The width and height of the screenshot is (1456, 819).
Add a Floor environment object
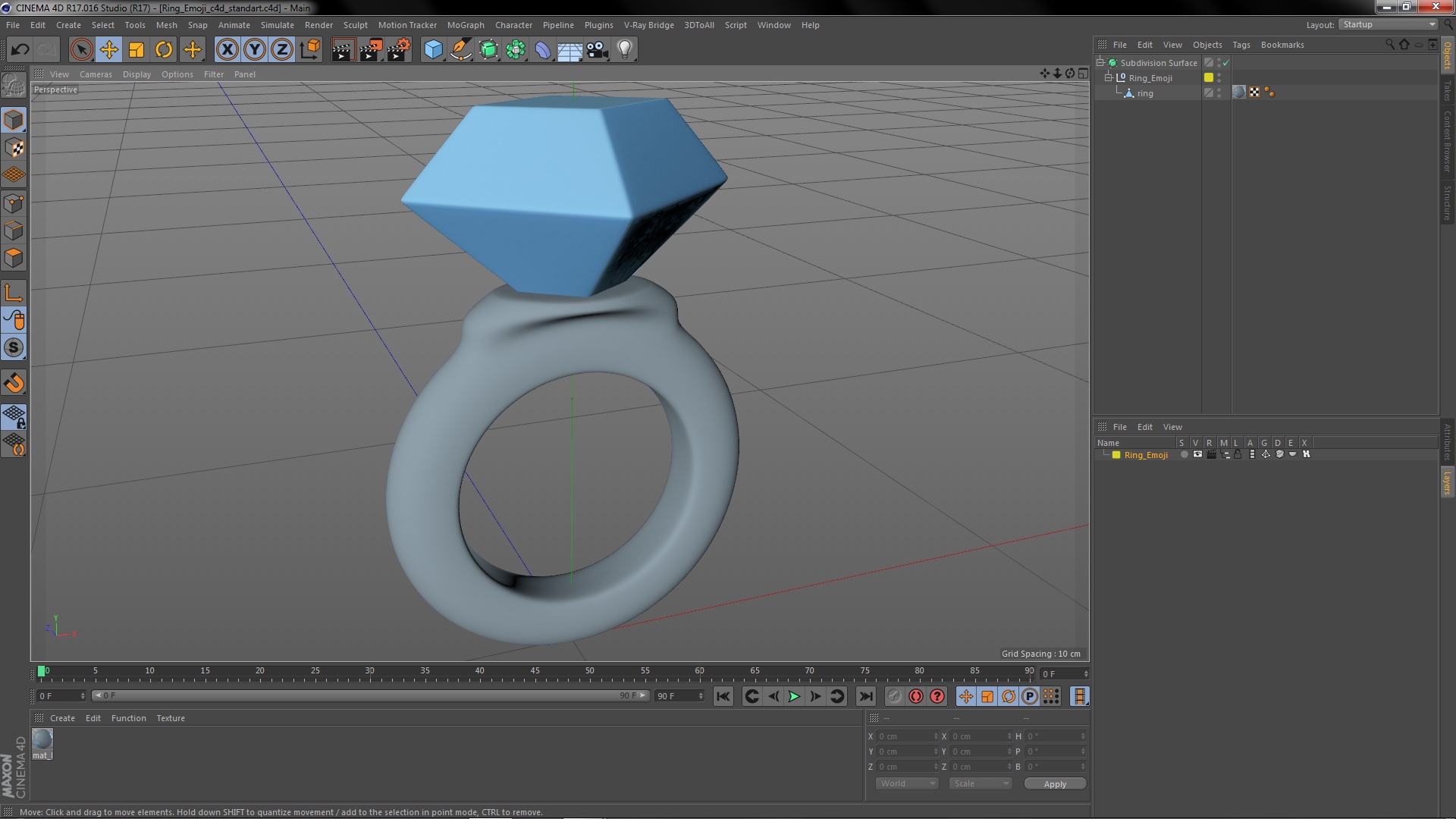[x=570, y=50]
